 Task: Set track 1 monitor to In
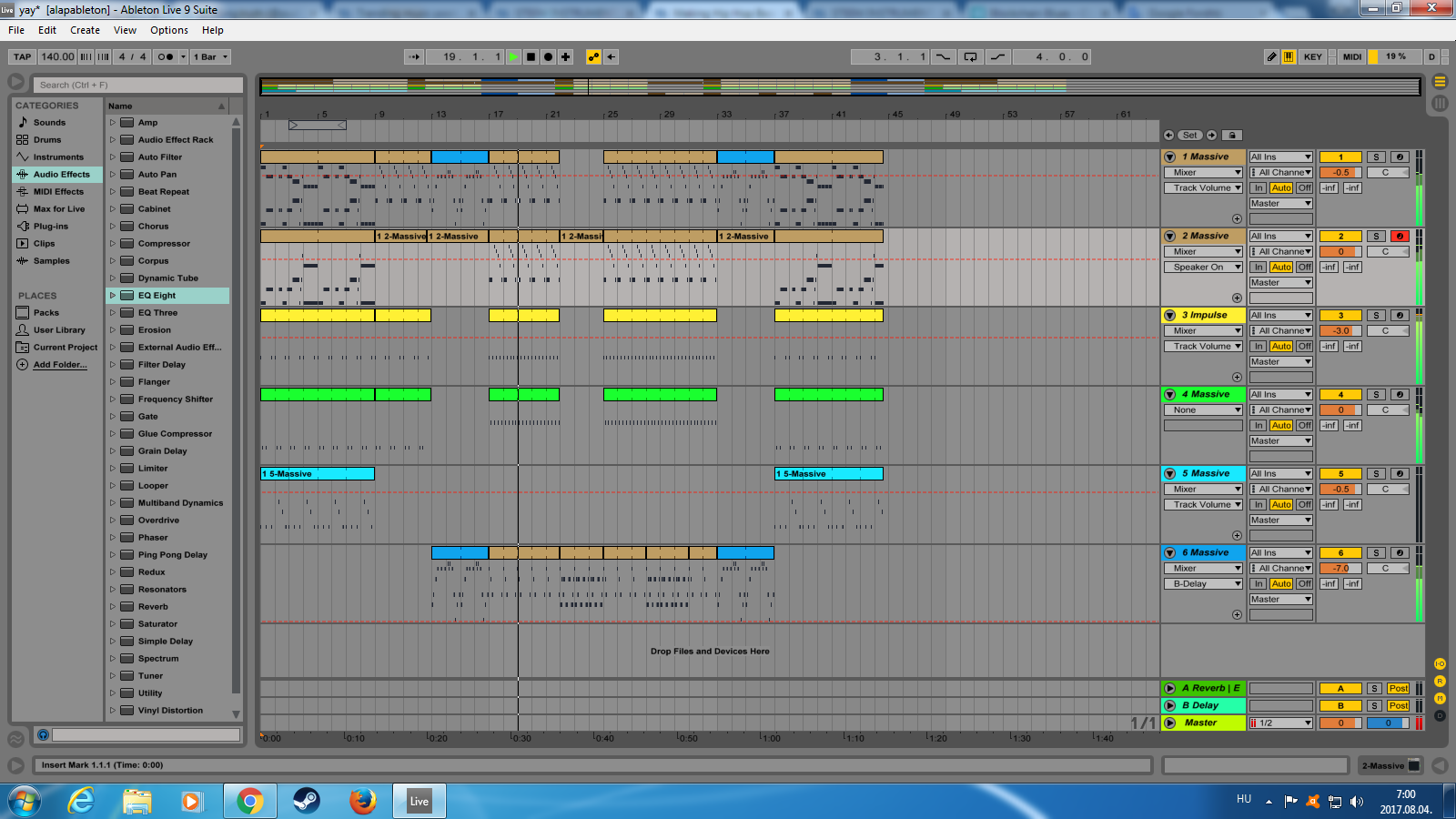pyautogui.click(x=1259, y=188)
